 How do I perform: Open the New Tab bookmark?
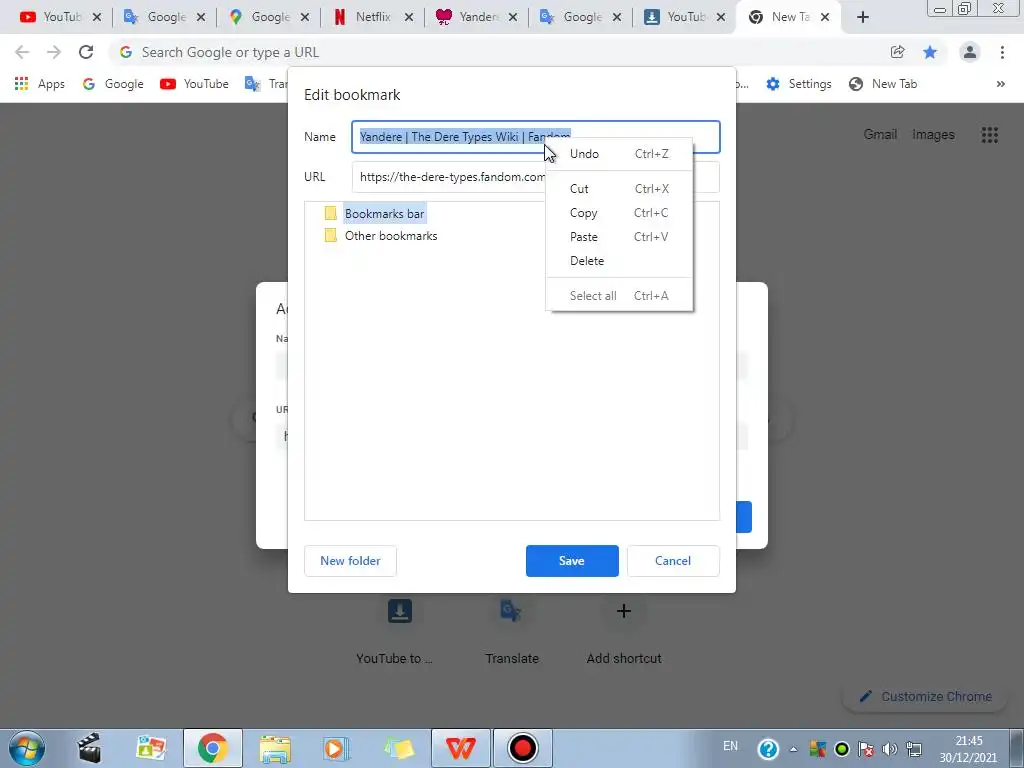(883, 84)
